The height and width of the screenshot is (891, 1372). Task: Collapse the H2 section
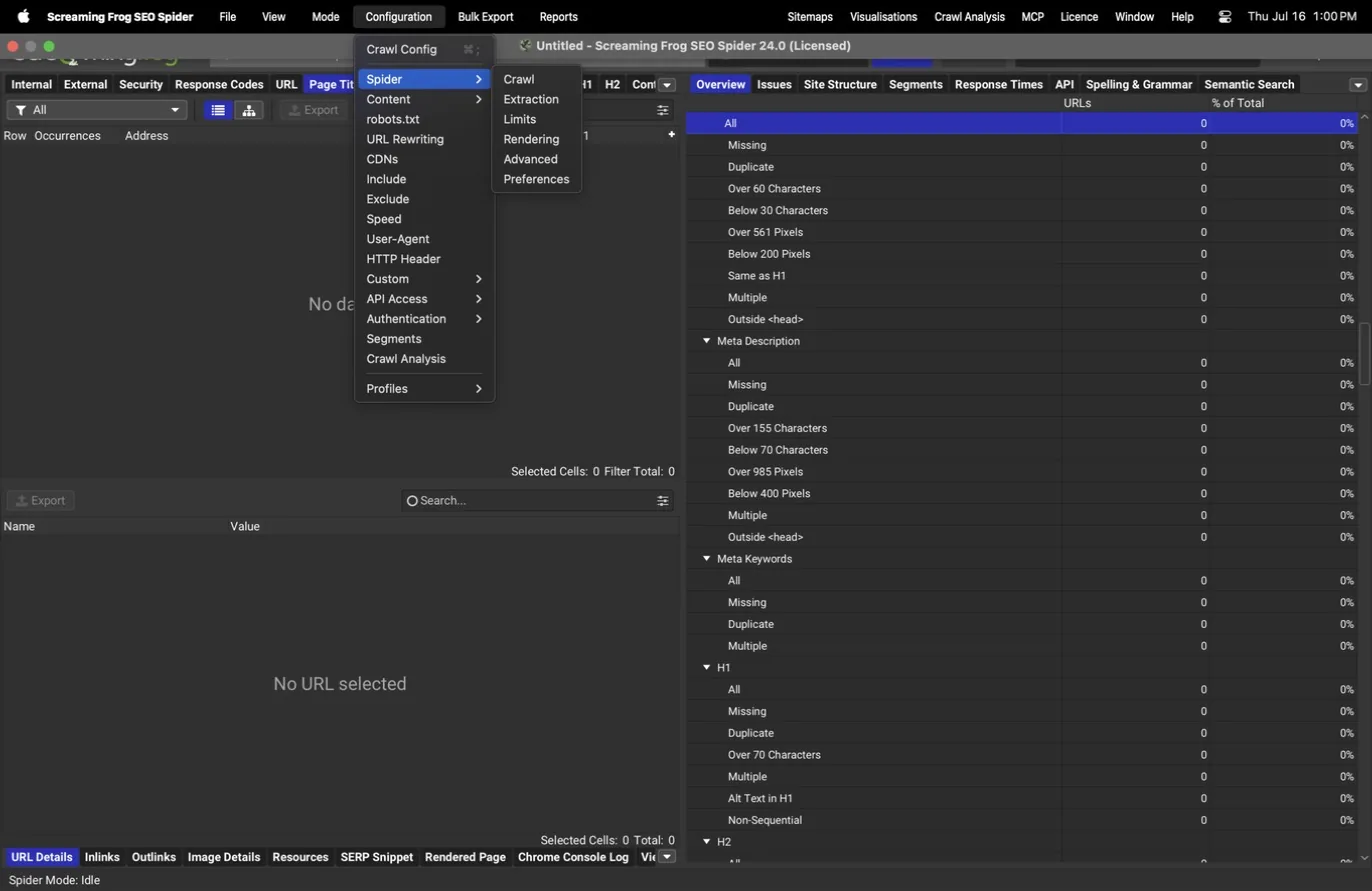[706, 842]
